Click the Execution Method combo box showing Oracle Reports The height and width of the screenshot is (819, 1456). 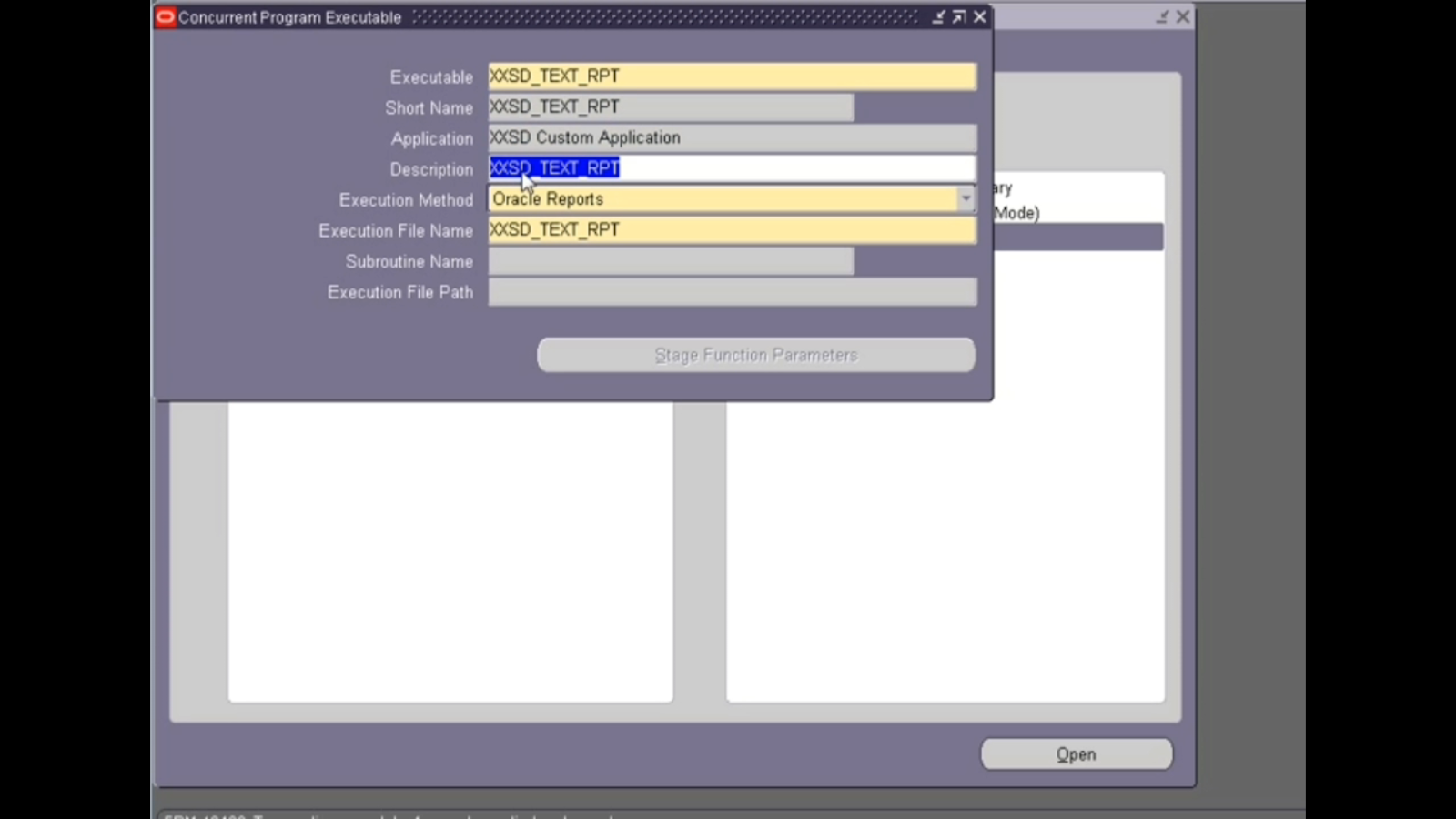click(719, 198)
